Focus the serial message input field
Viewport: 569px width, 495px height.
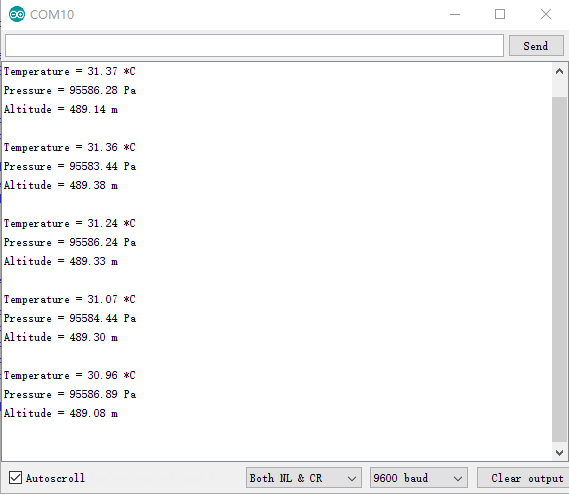[254, 46]
